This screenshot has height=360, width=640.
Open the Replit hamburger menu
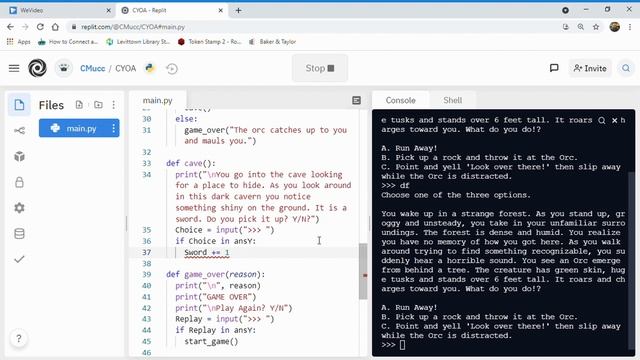(x=14, y=68)
